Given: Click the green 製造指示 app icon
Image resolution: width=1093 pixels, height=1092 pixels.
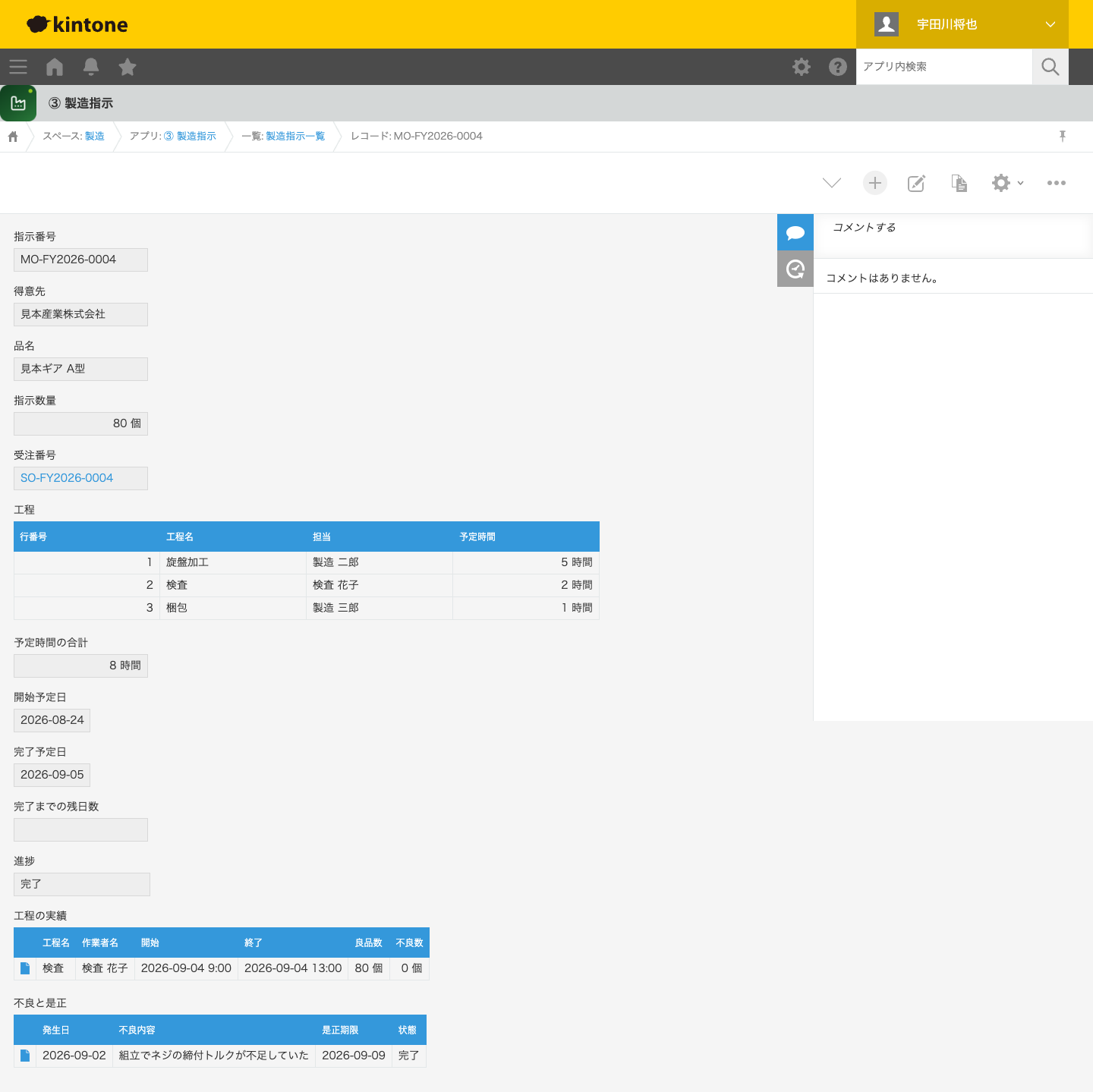Looking at the screenshot, I should coord(18,103).
